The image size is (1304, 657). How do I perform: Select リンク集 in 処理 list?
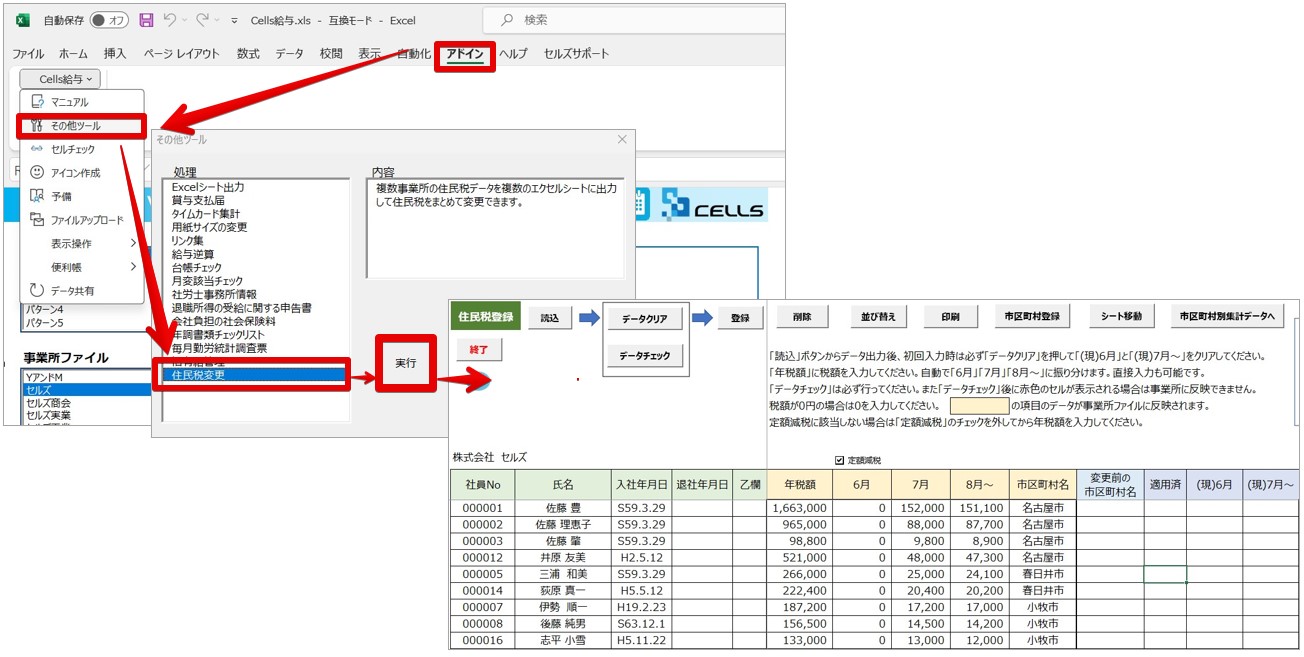pyautogui.click(x=189, y=241)
